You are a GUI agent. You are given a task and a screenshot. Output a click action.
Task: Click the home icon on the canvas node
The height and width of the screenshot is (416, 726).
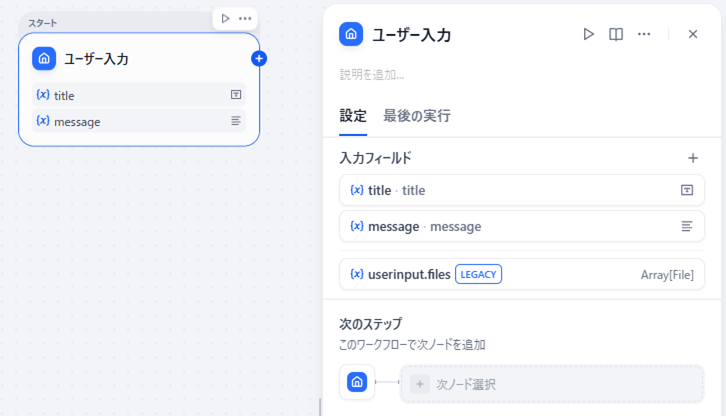pyautogui.click(x=44, y=59)
